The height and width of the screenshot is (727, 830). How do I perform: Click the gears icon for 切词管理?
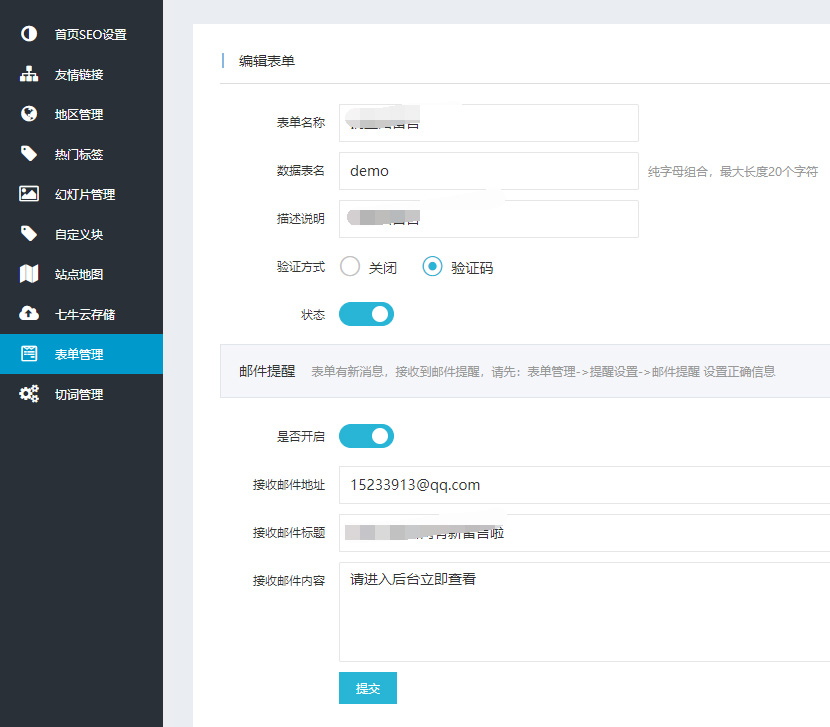29,394
